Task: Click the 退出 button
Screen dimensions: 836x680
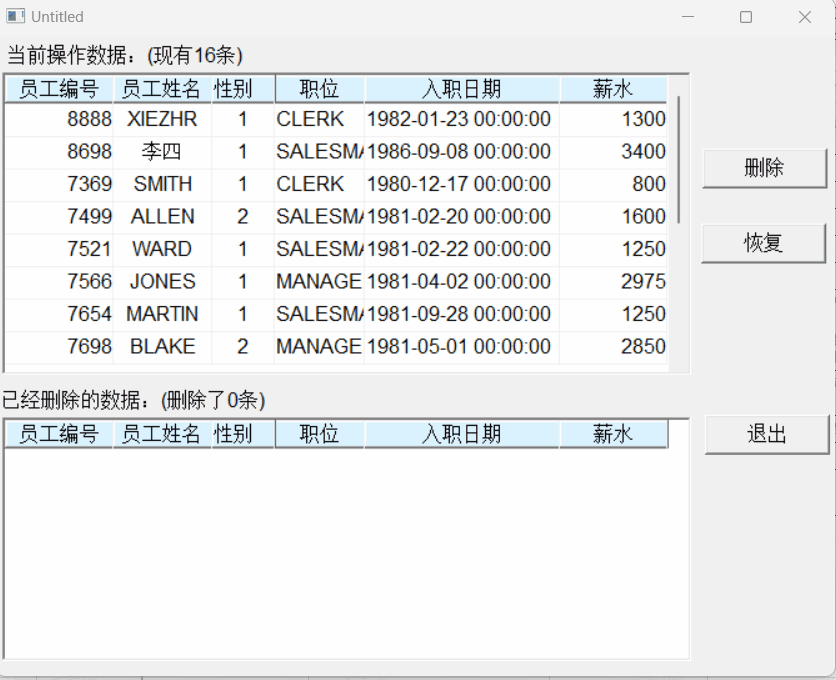Action: click(767, 434)
